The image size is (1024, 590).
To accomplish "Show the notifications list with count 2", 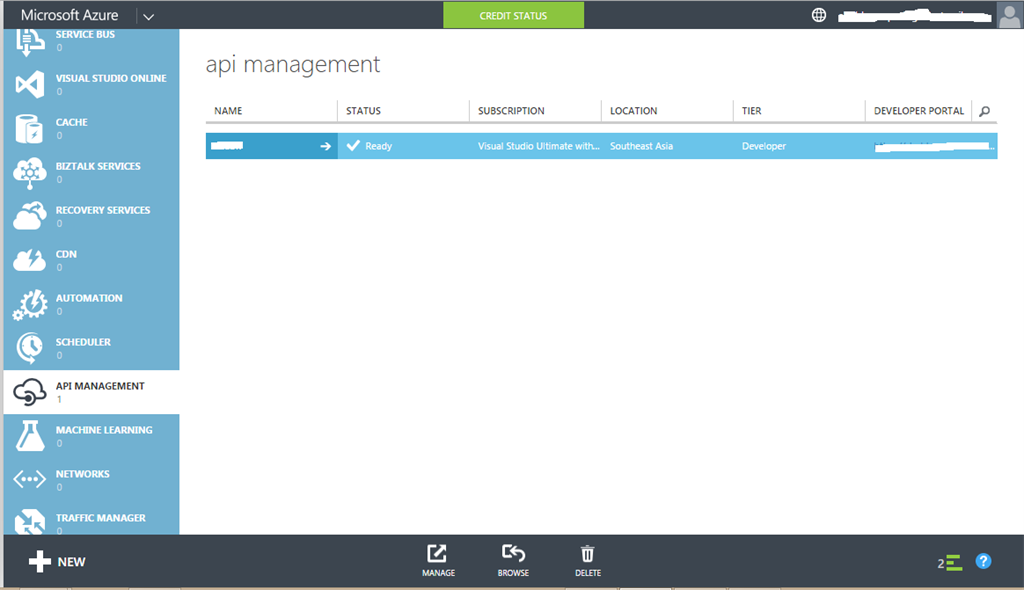I will (950, 563).
